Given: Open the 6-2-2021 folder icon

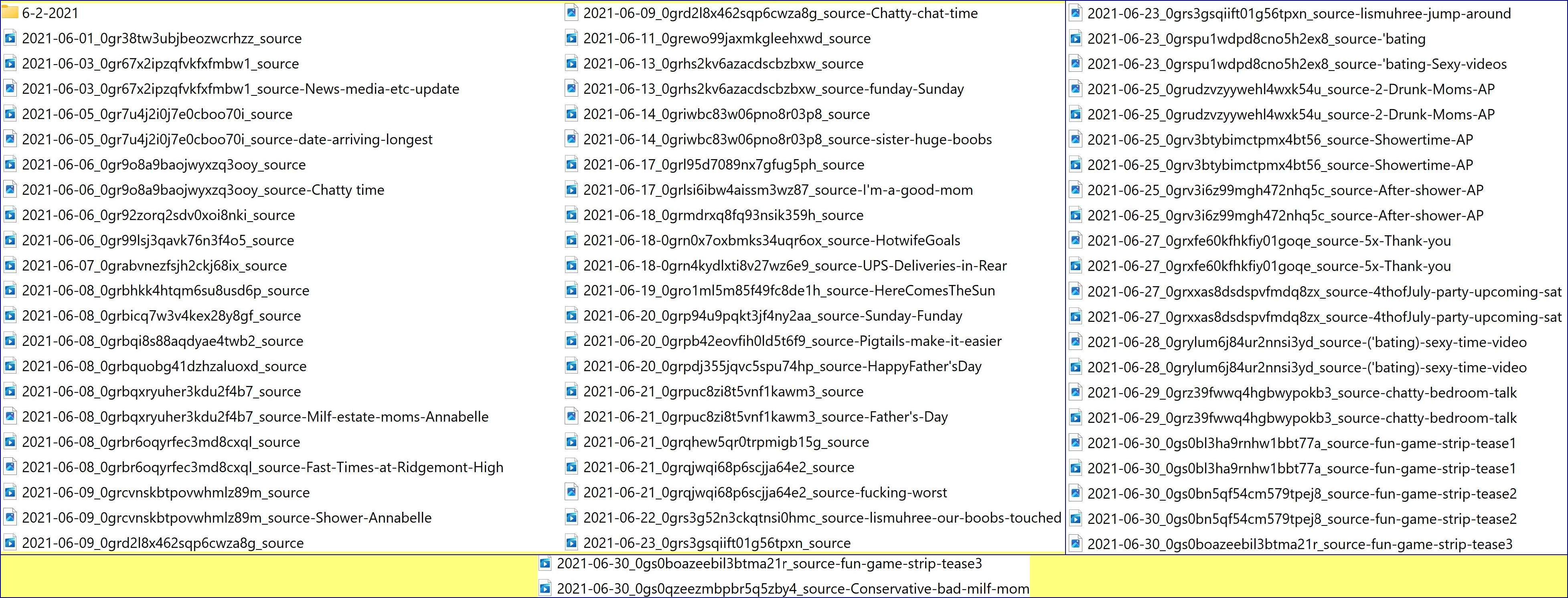Looking at the screenshot, I should click(x=10, y=13).
